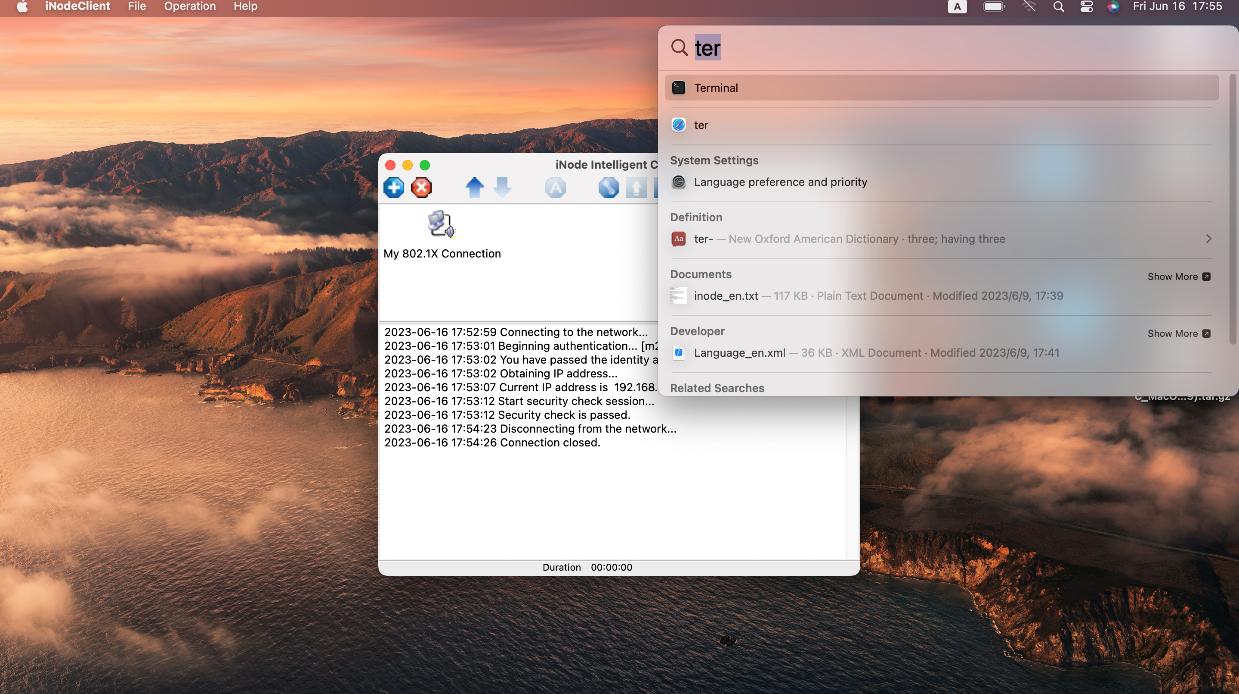Image resolution: width=1239 pixels, height=694 pixels.
Task: Click the 'My 802.1X Connection' label
Action: tap(442, 254)
